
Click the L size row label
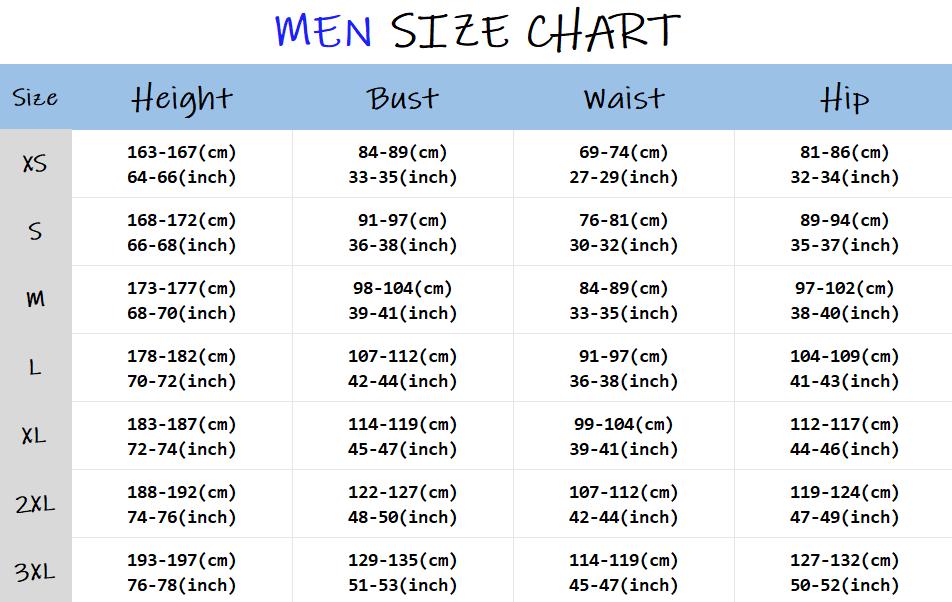[35, 367]
